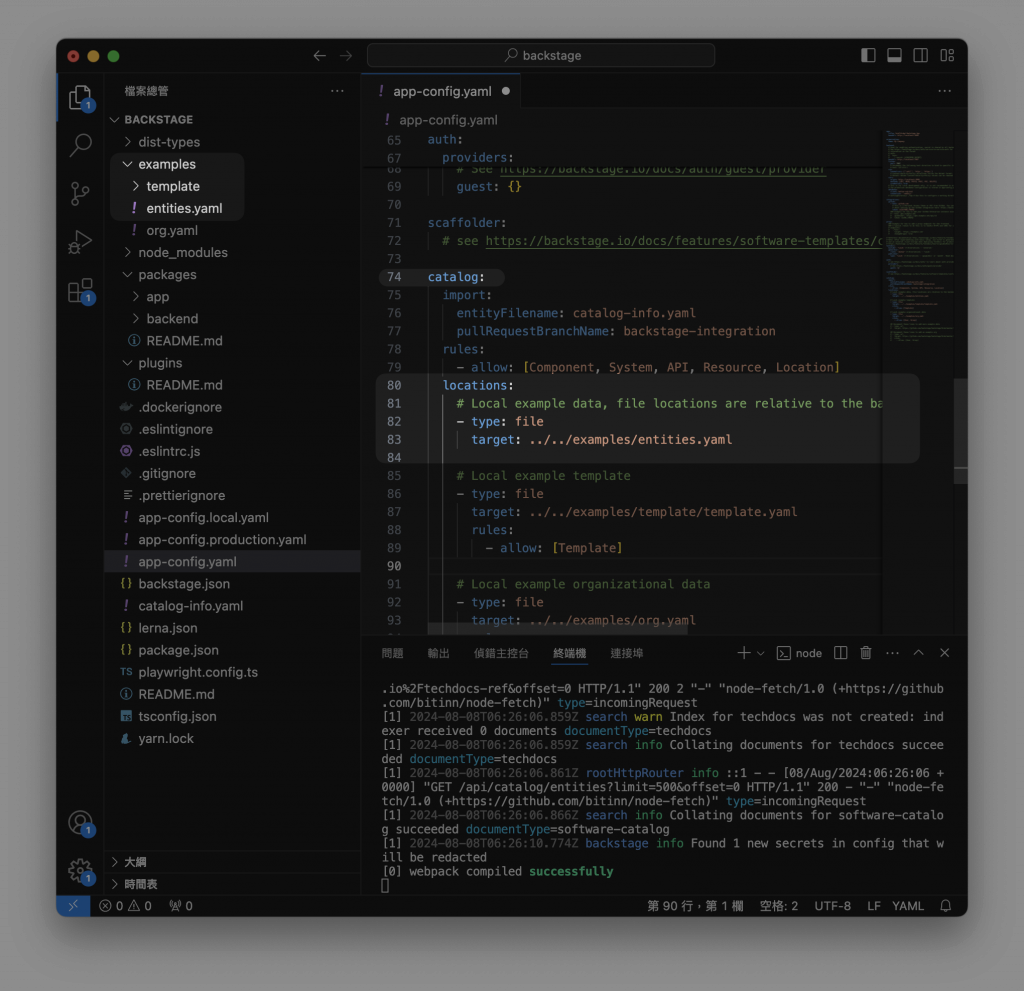This screenshot has width=1024, height=991.
Task: Go back with the left arrow
Action: point(319,56)
